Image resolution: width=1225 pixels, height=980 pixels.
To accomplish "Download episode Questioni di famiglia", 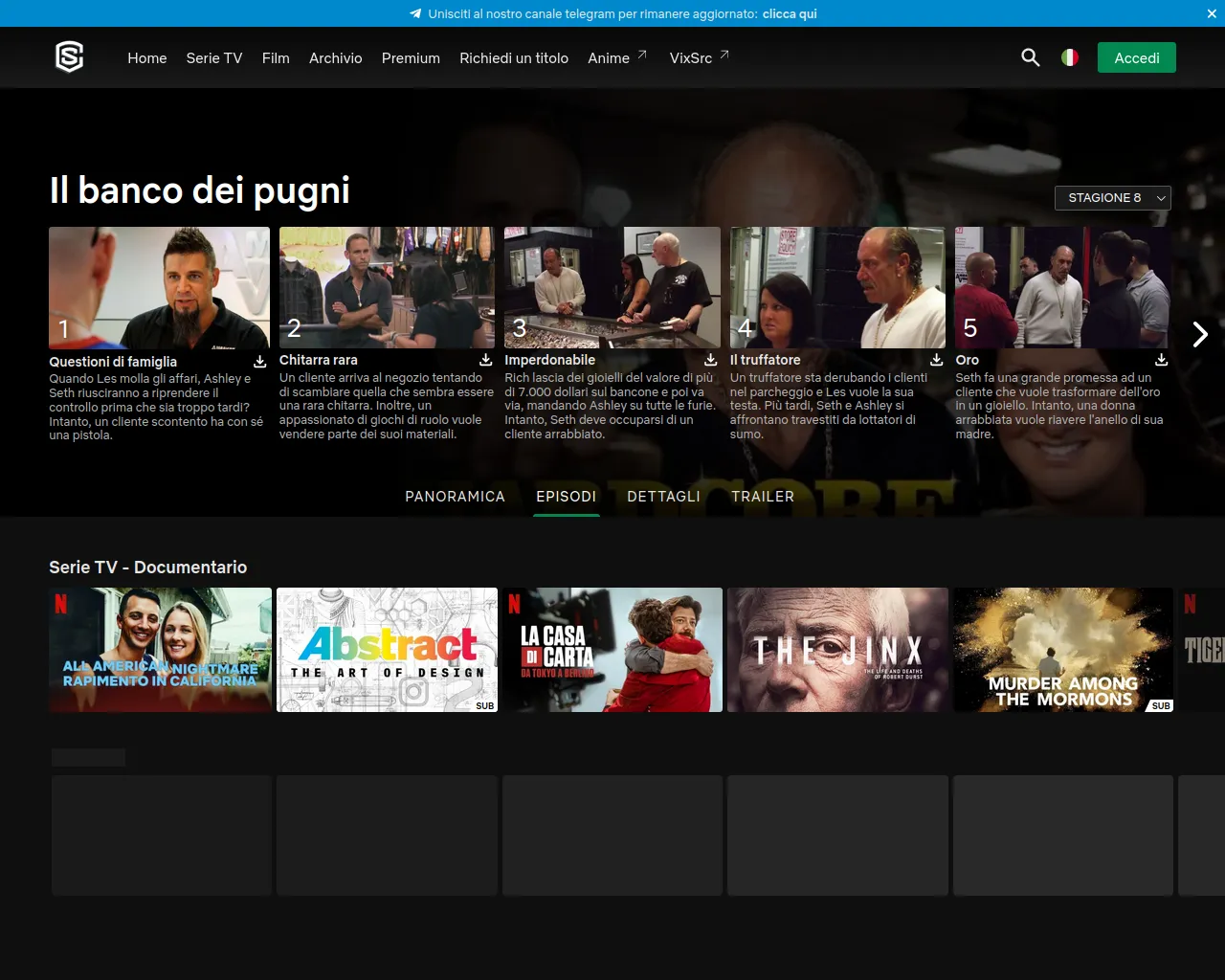I will click(x=259, y=362).
